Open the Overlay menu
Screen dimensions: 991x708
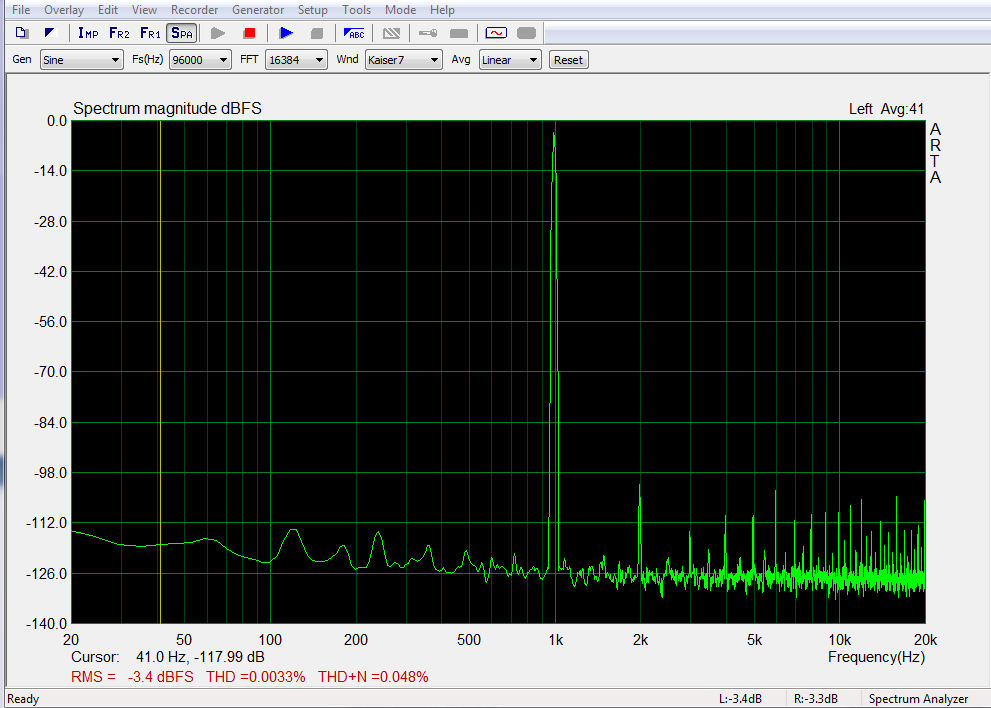[x=64, y=10]
